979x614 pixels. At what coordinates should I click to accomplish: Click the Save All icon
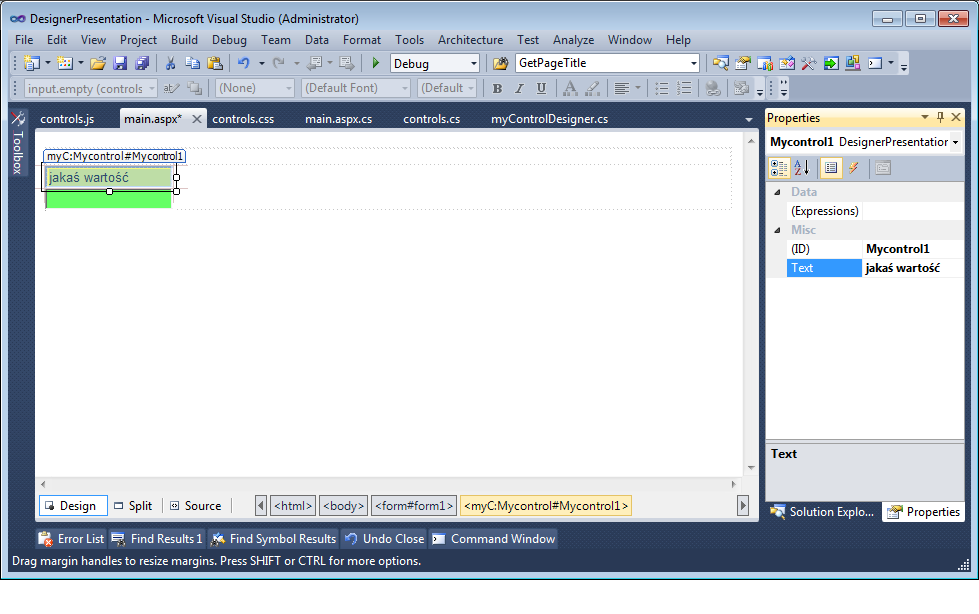coord(142,63)
